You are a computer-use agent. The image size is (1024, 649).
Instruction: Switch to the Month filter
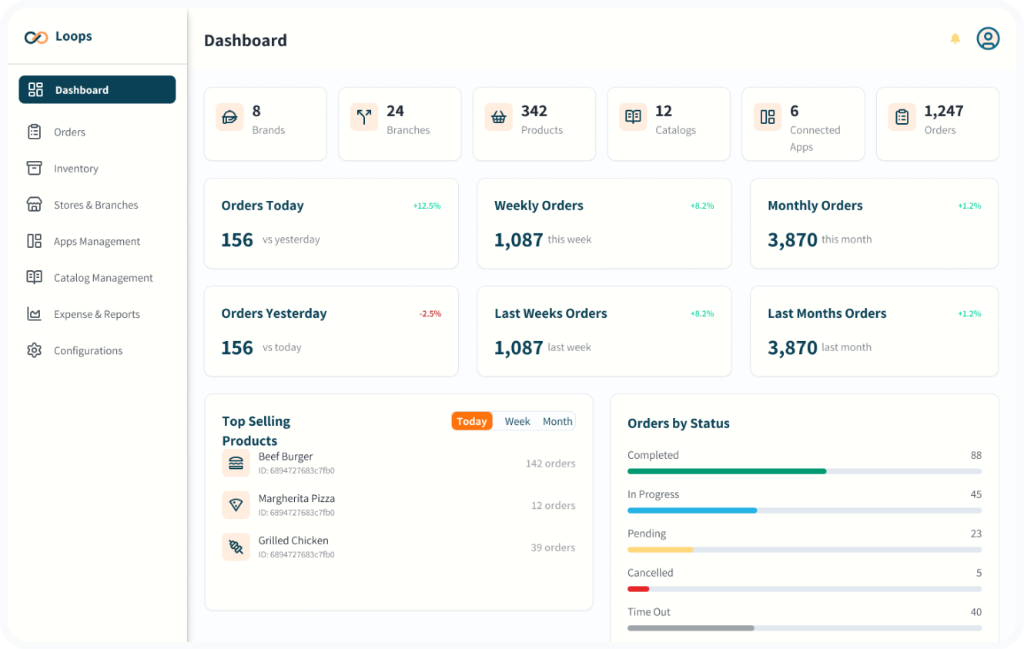pos(557,421)
